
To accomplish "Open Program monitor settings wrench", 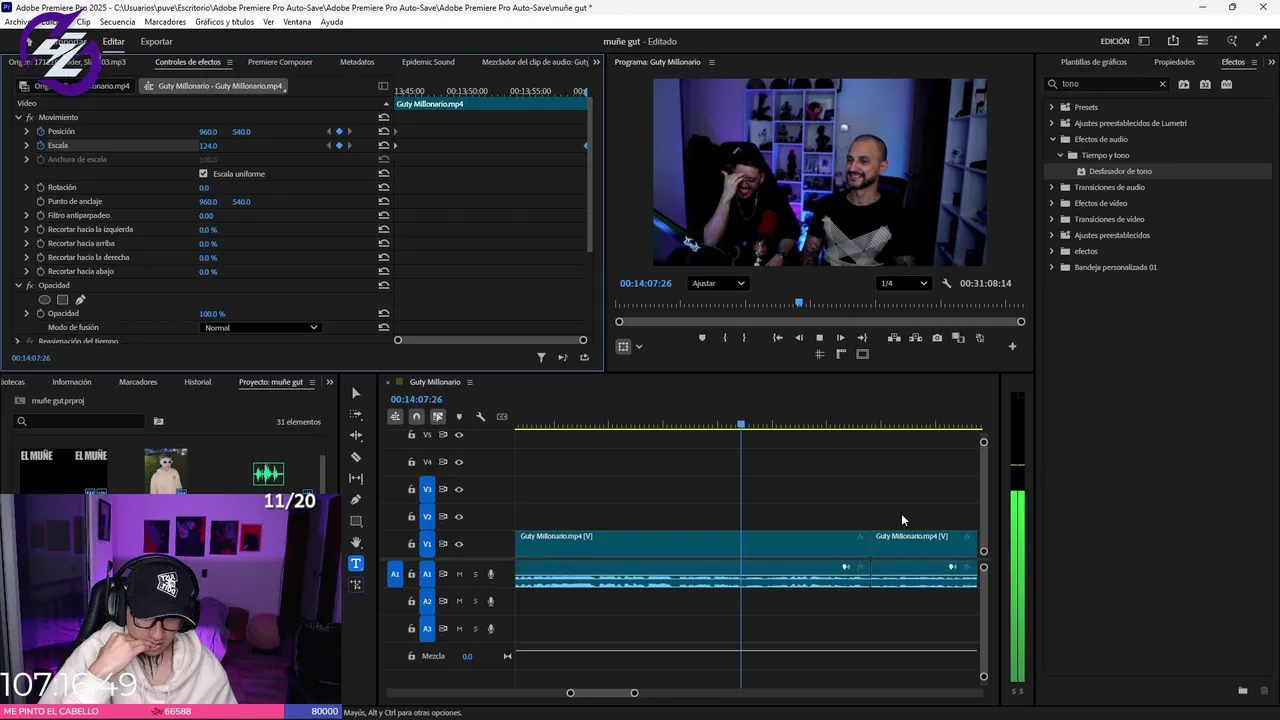I will coord(947,283).
